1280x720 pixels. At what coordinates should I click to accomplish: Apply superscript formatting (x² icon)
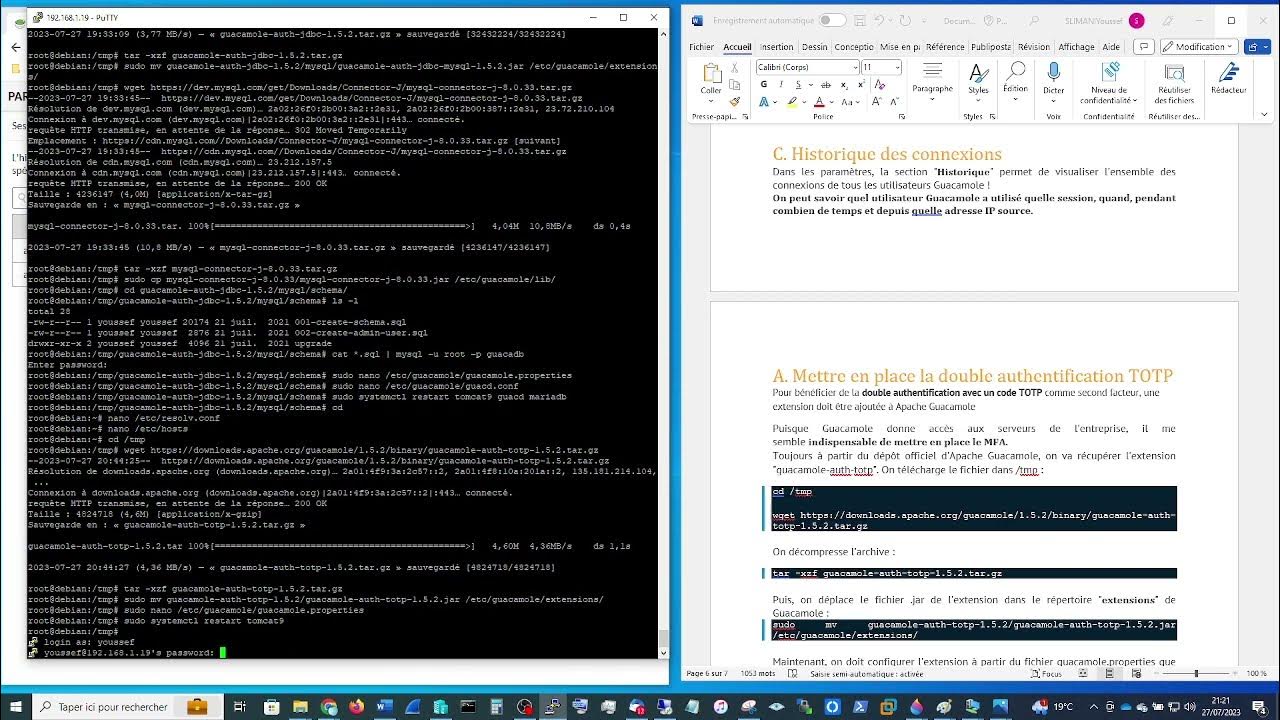pyautogui.click(x=862, y=85)
